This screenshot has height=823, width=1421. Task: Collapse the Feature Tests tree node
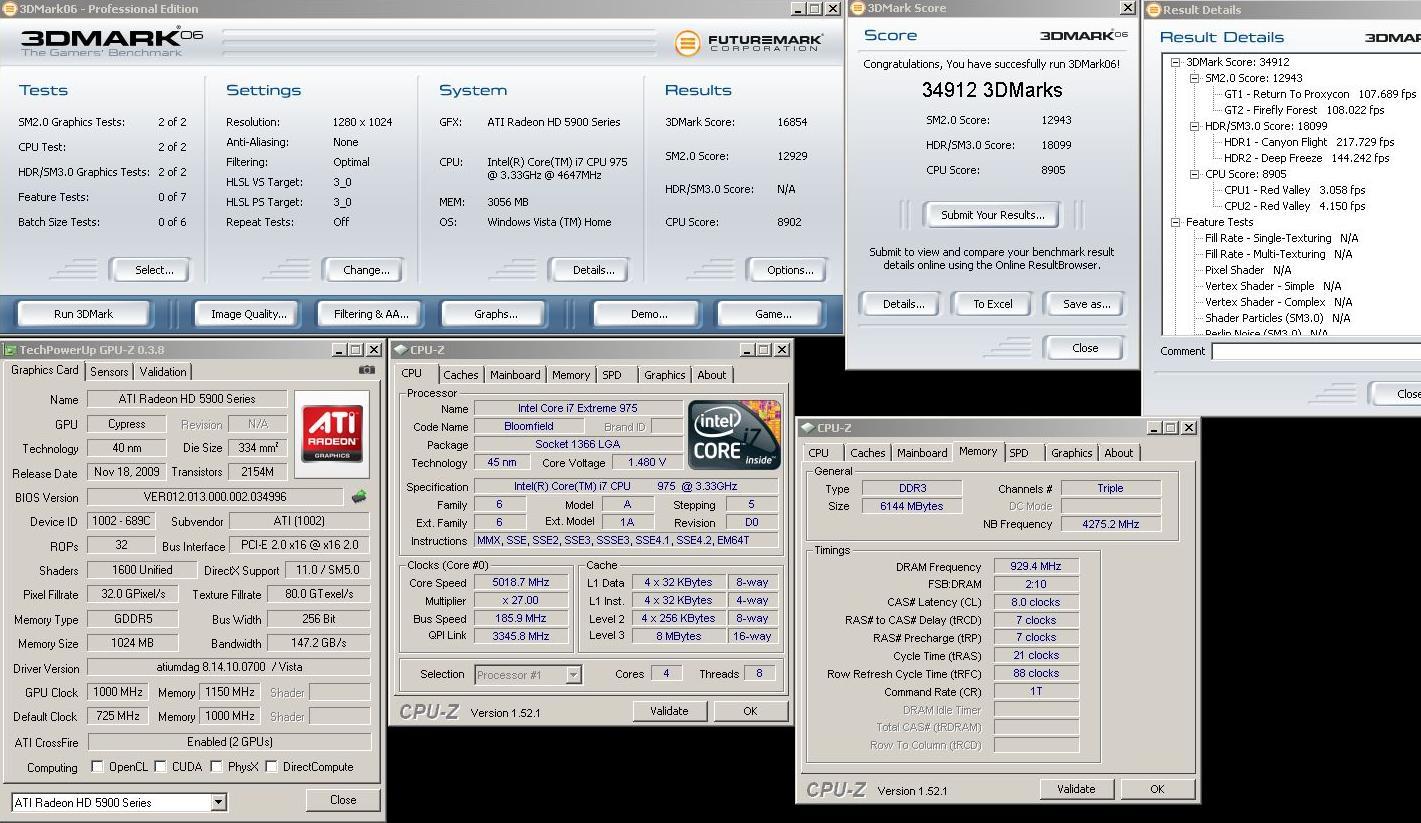coord(1177,222)
